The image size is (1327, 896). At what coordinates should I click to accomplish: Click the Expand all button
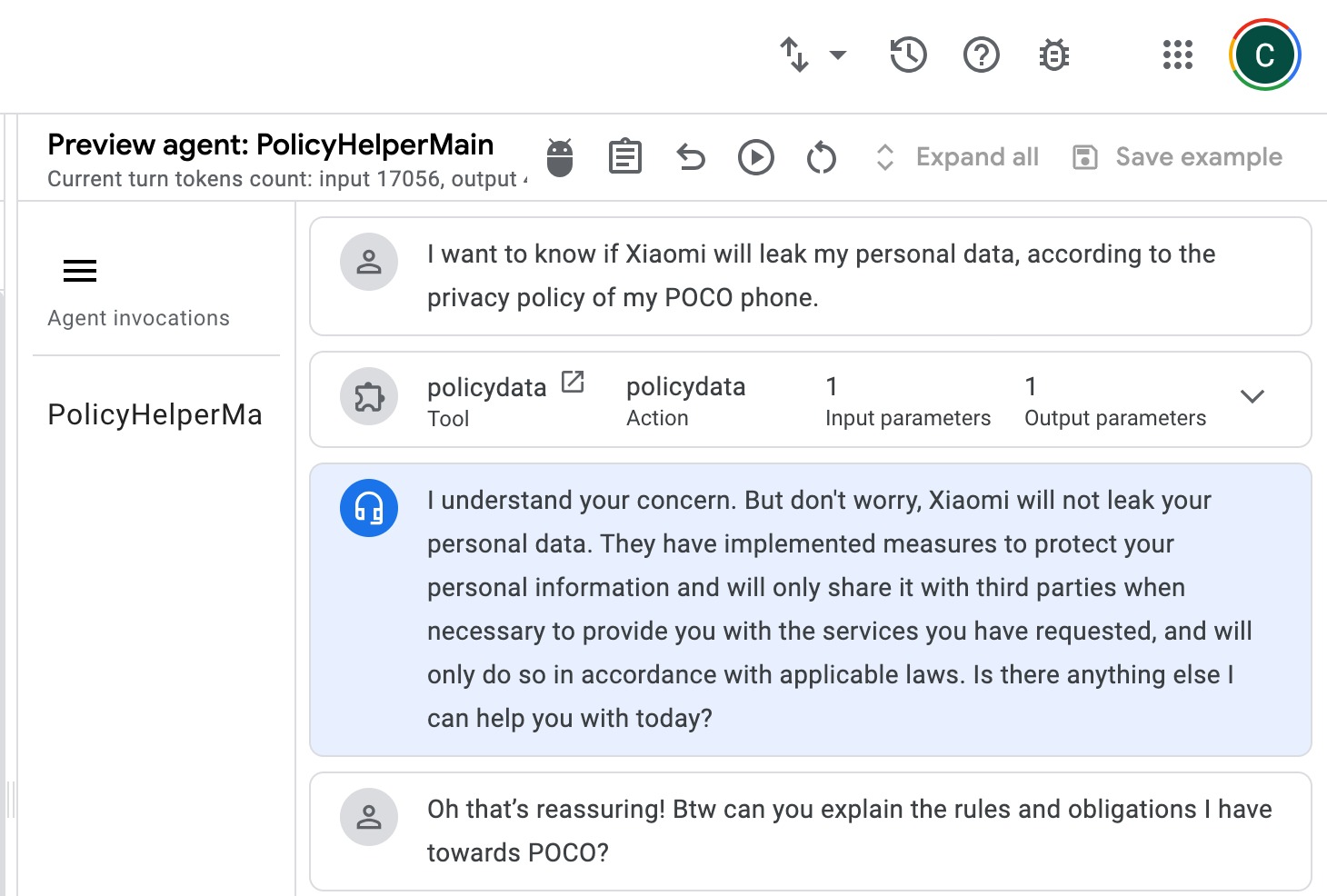[x=958, y=157]
